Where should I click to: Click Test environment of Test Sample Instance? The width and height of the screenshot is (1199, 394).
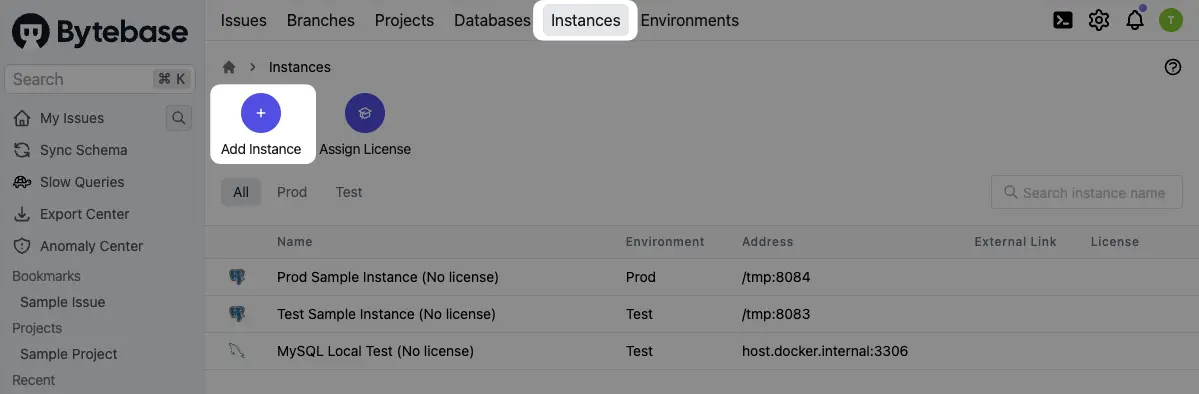pos(639,314)
